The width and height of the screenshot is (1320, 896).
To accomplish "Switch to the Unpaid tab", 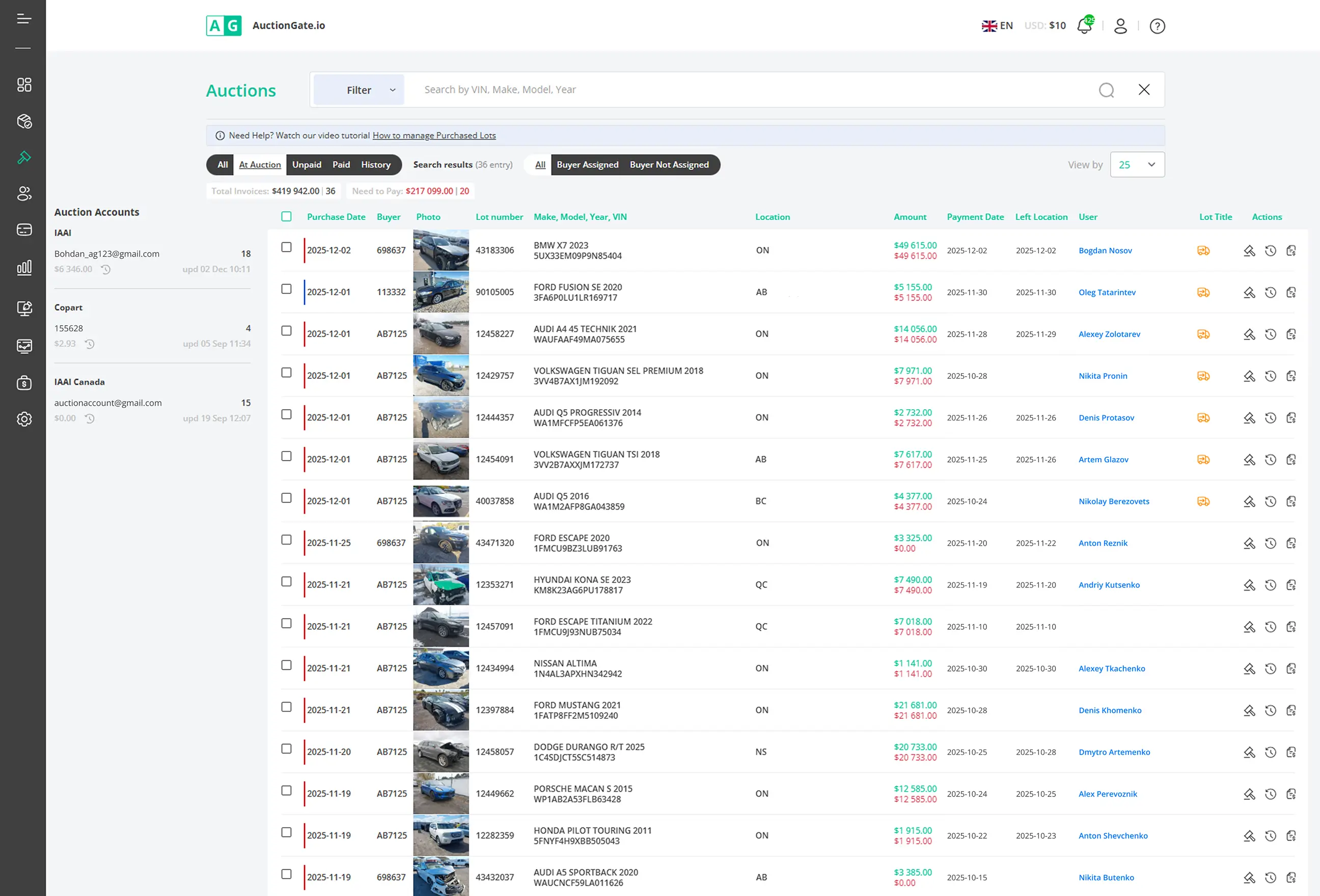I will 307,164.
